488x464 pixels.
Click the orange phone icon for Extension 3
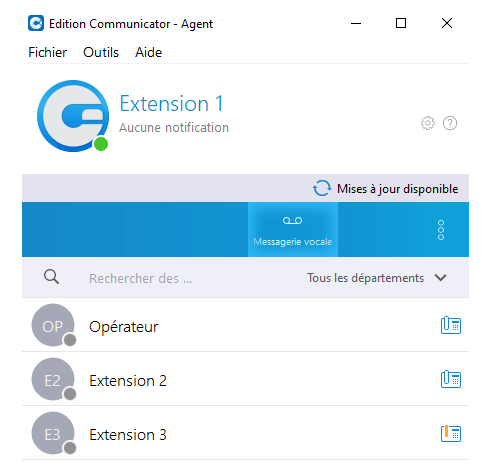point(451,433)
